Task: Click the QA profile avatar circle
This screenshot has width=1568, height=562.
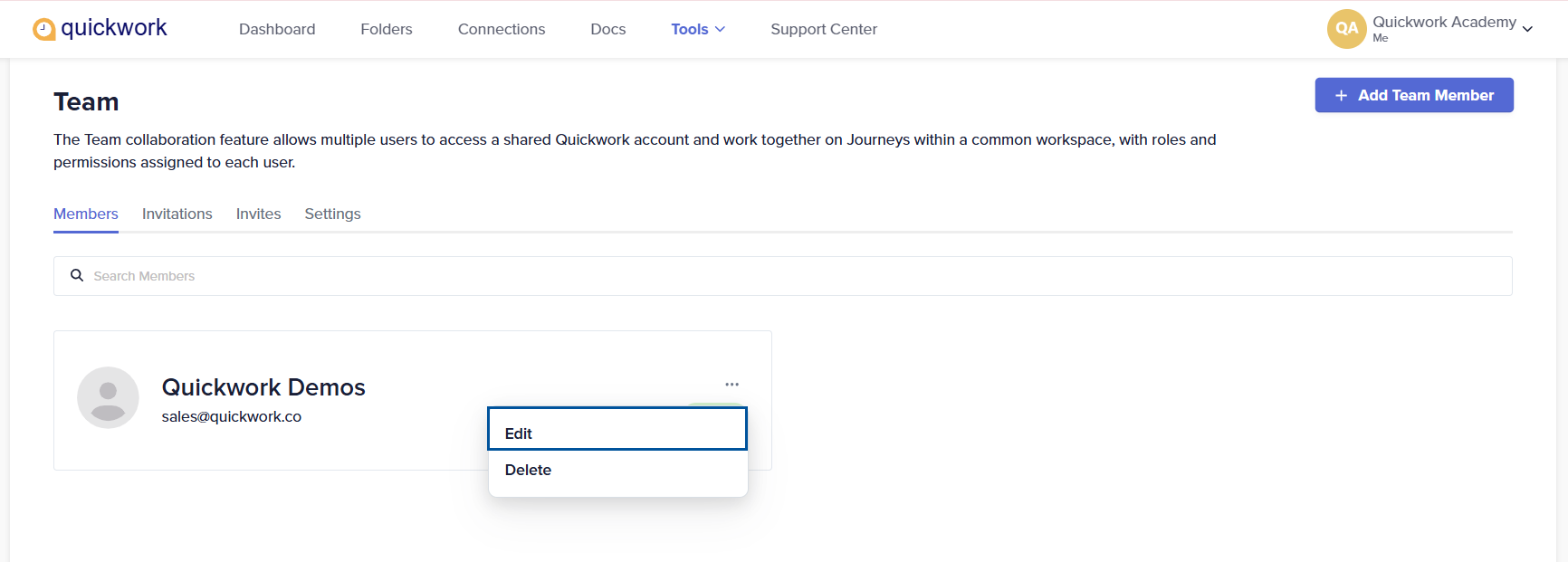Action: click(1346, 29)
